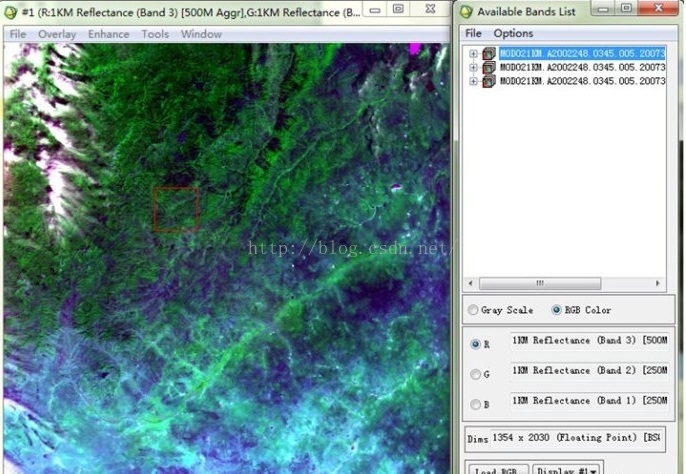
Task: Open File menu in image display window
Action: [18, 34]
